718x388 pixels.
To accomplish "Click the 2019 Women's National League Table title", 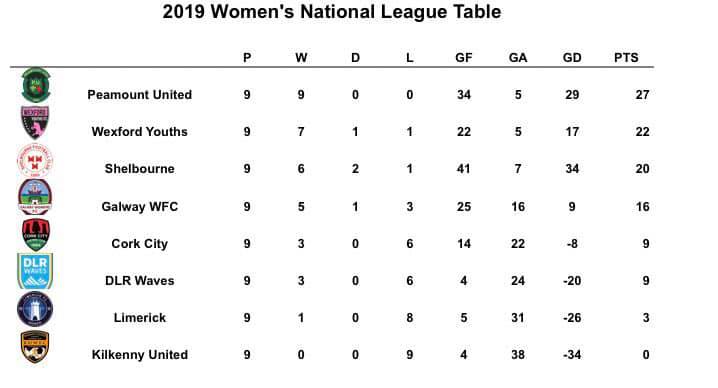I will pyautogui.click(x=332, y=12).
